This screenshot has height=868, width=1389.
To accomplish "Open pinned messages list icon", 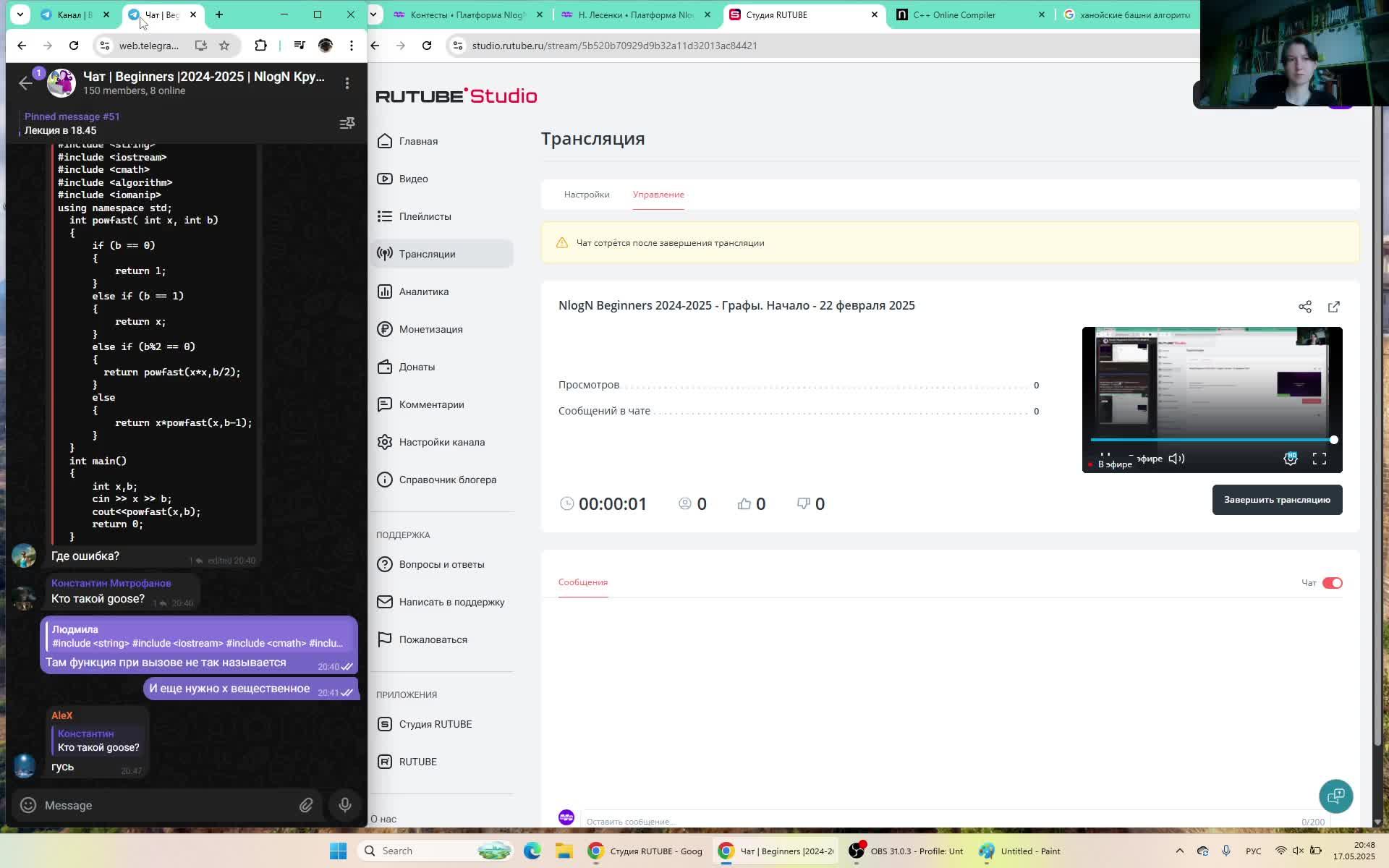I will 347,124.
